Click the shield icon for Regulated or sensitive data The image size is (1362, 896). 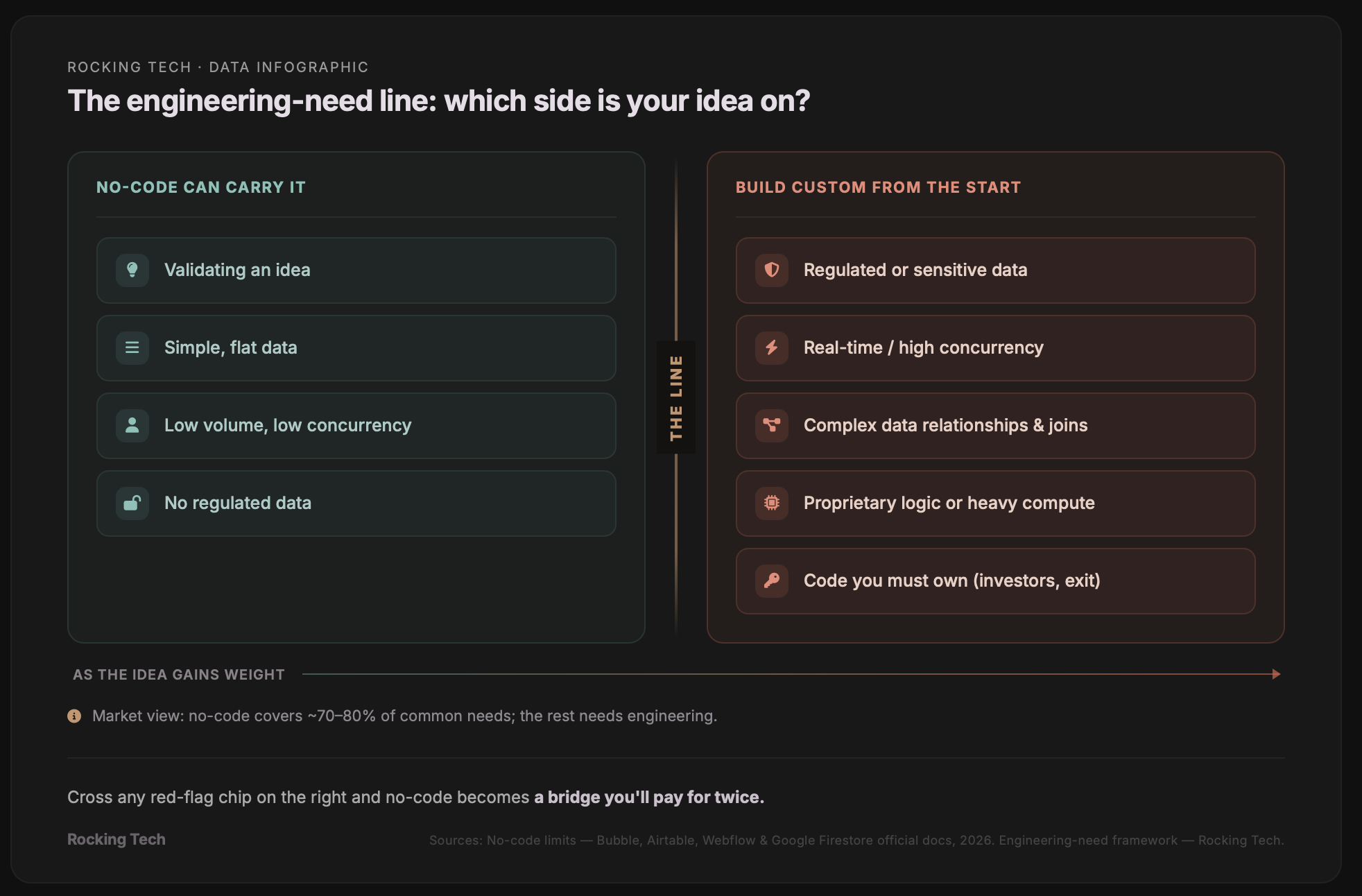pos(772,270)
